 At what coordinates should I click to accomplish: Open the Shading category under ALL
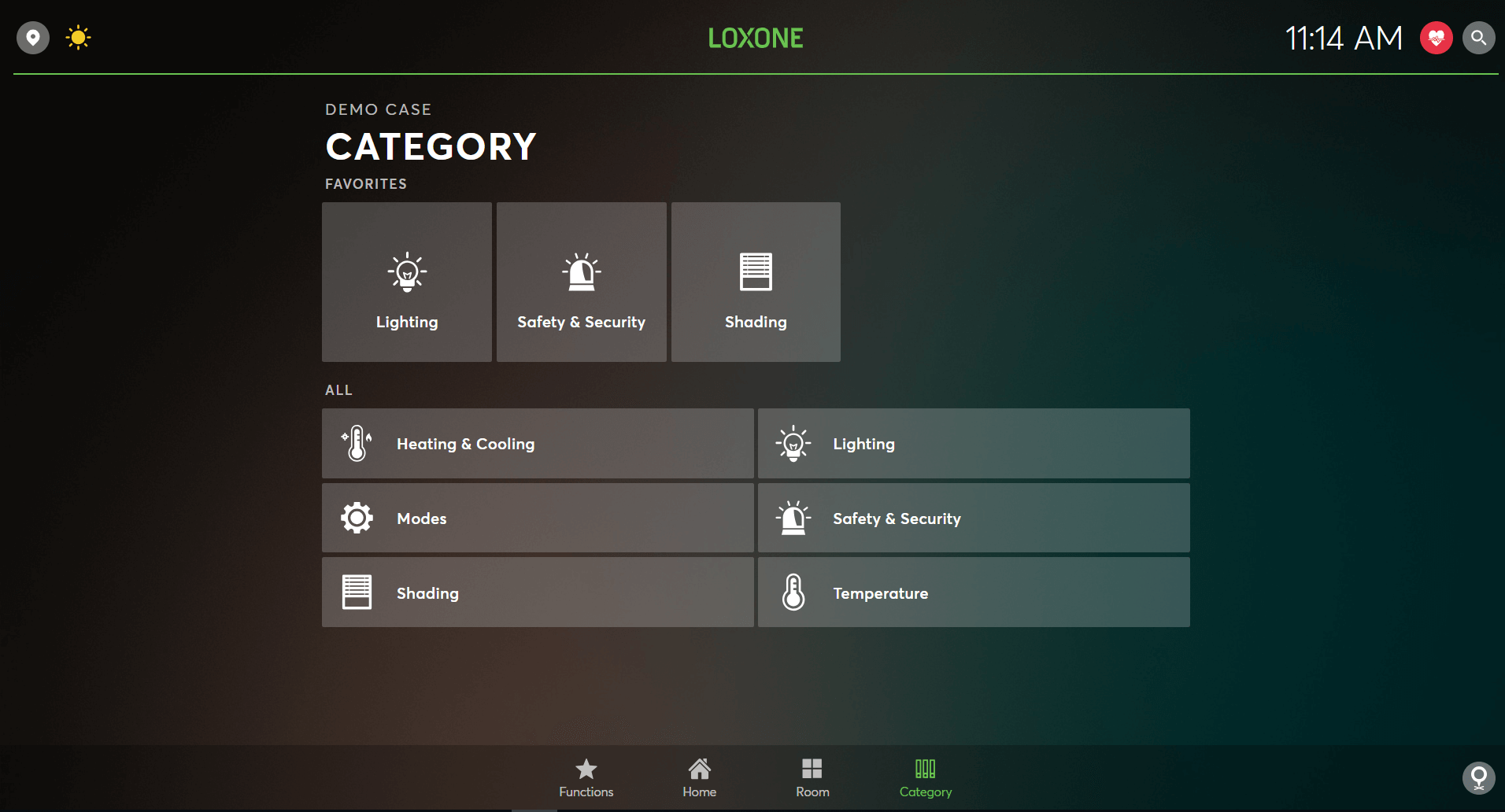pos(538,592)
